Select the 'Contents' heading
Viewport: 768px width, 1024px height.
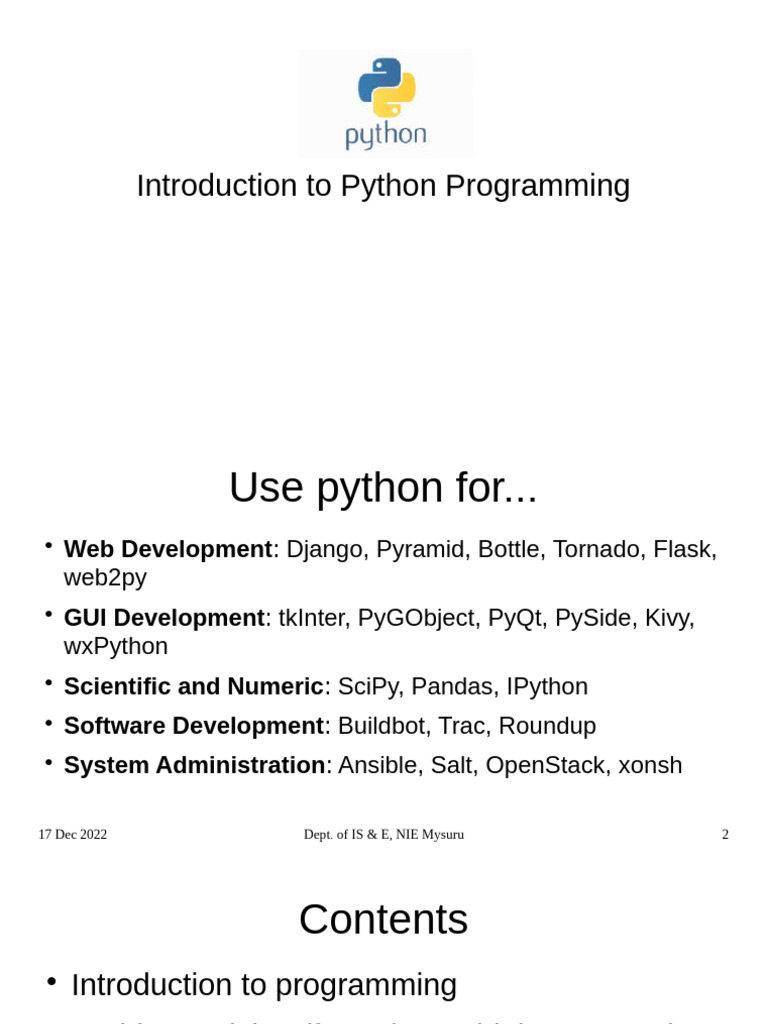383,920
